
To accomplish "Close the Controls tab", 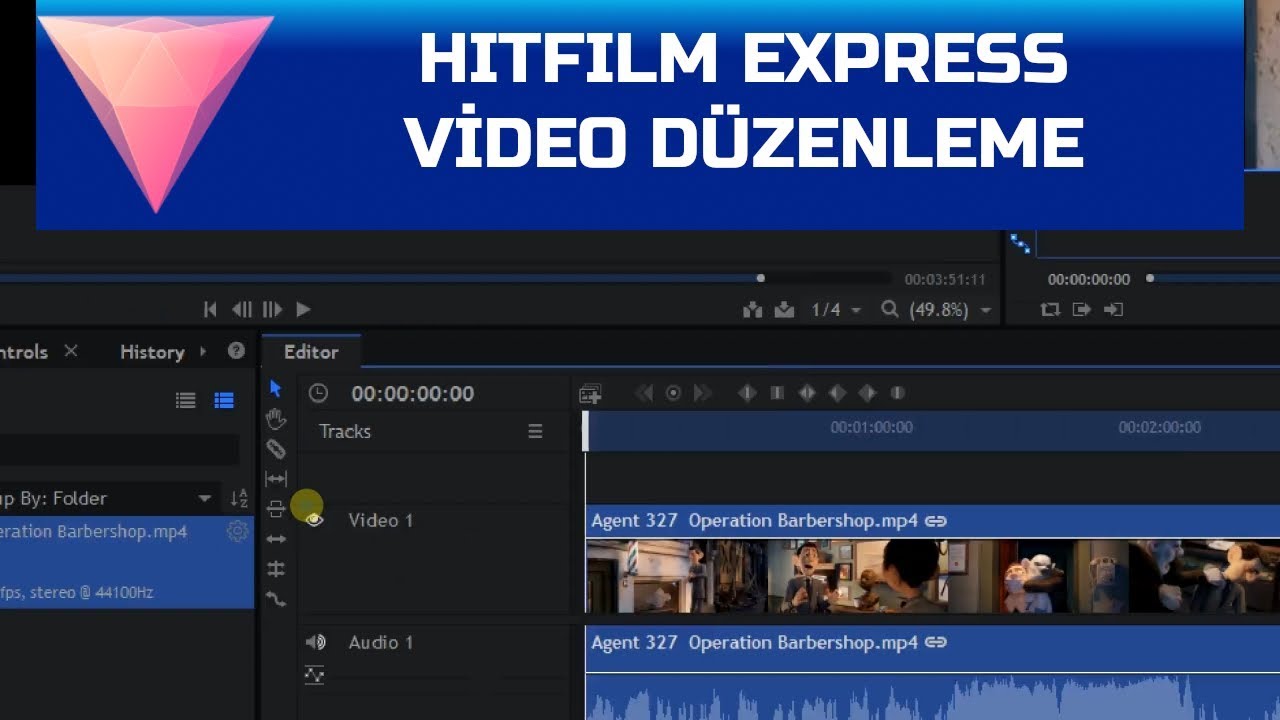I will point(71,351).
